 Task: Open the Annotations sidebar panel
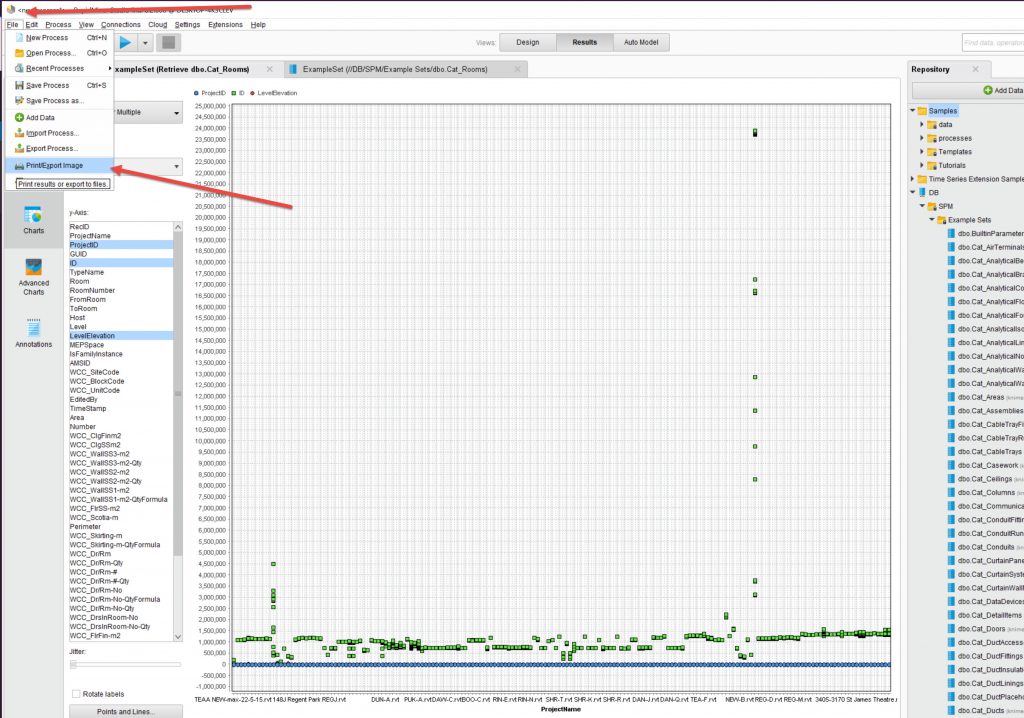33,332
